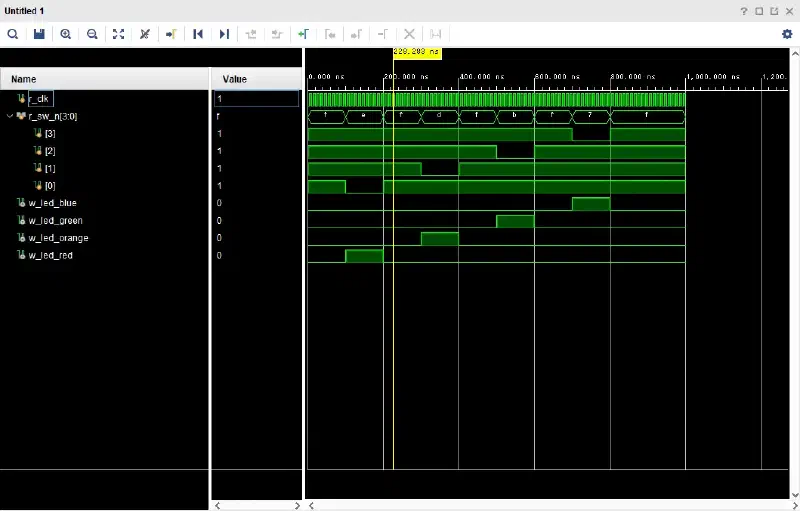Open help question mark icon
The image size is (800, 511).
pos(744,11)
